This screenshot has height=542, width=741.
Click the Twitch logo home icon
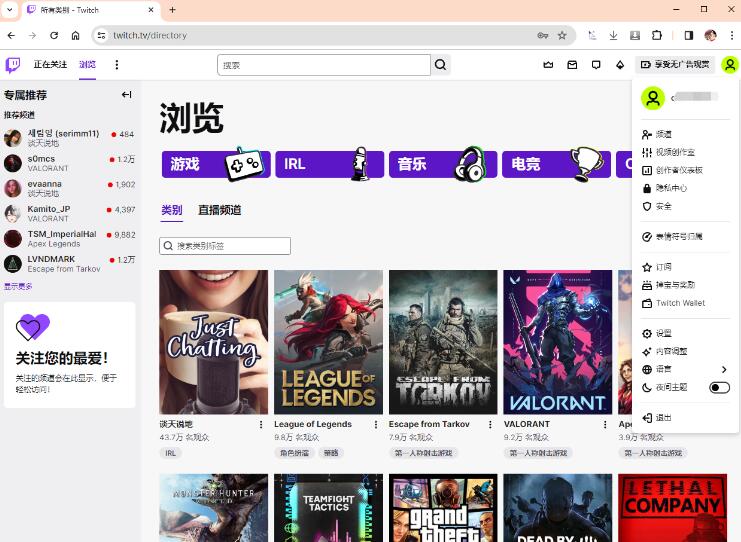(12, 65)
